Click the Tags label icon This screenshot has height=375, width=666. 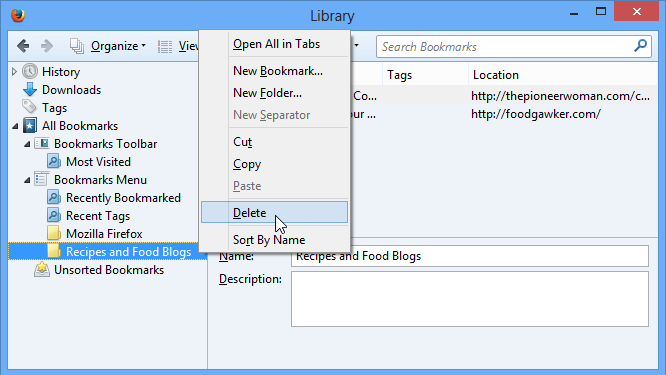click(x=29, y=107)
